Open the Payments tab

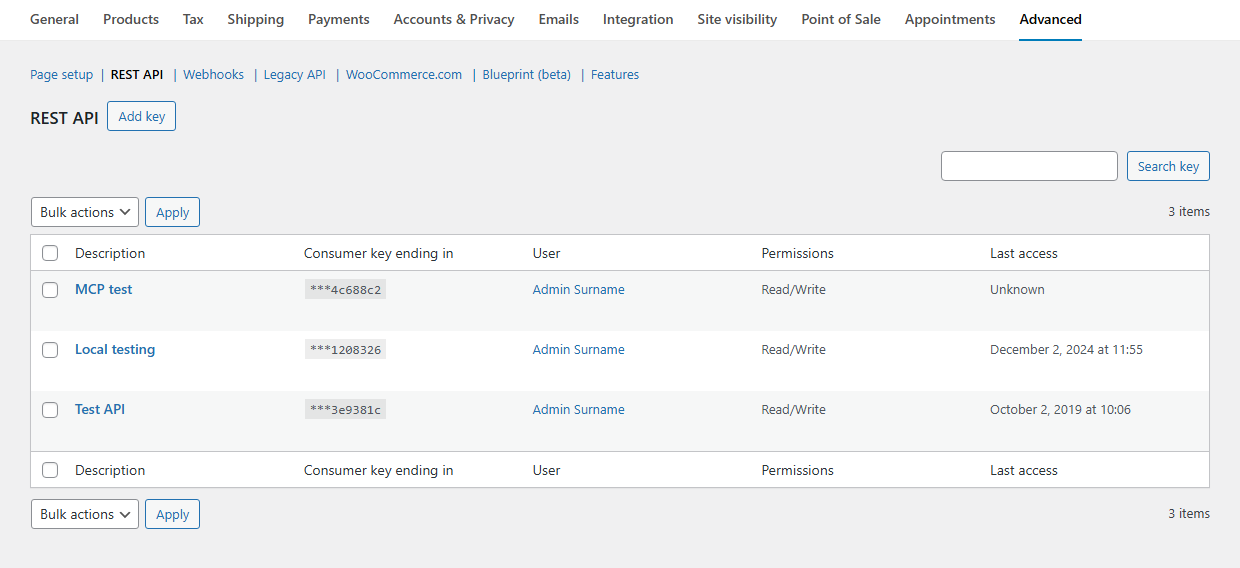[x=339, y=19]
